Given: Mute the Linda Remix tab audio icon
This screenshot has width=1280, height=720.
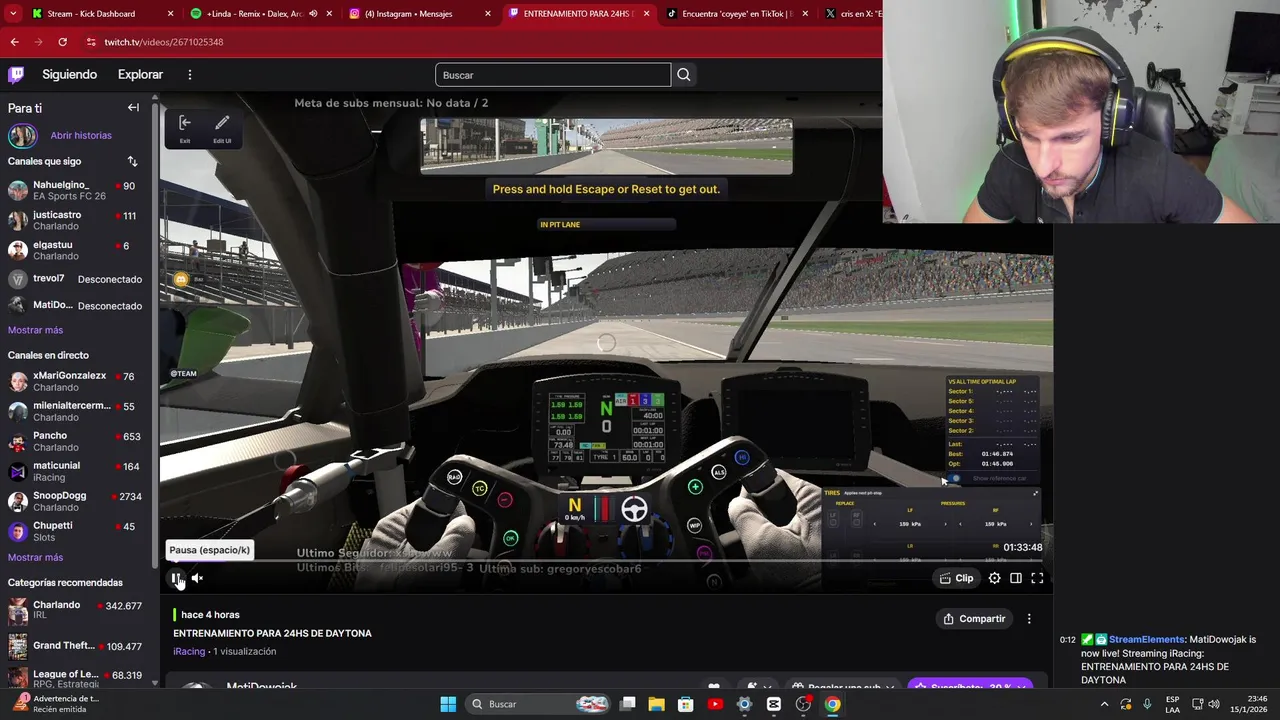Looking at the screenshot, I should pyautogui.click(x=313, y=14).
